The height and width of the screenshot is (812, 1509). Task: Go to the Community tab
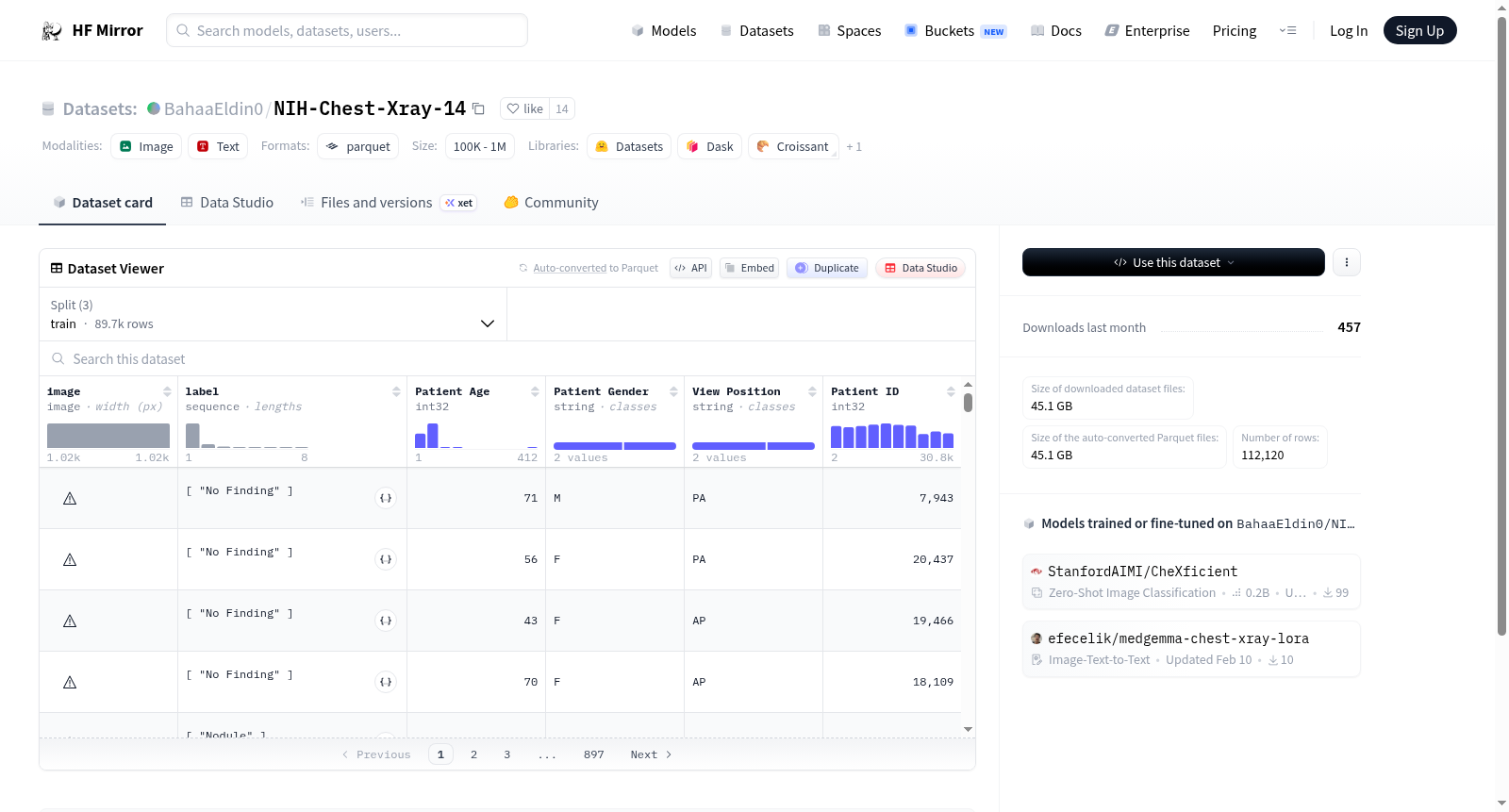coord(551,203)
